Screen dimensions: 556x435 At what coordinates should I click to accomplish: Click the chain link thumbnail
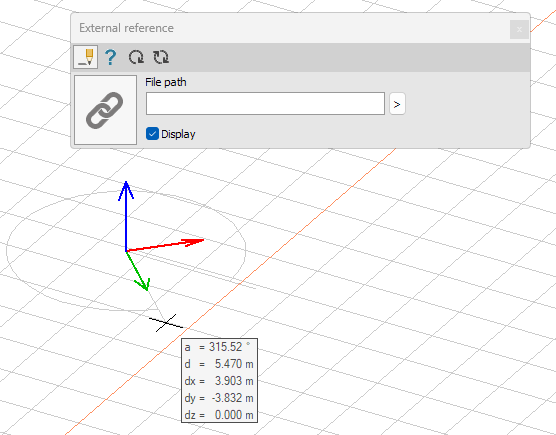(x=105, y=110)
